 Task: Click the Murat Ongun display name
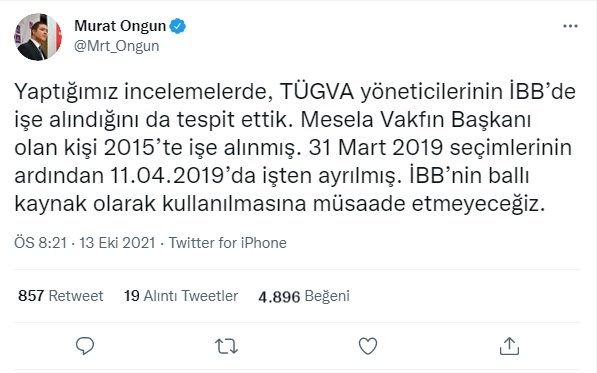(120, 26)
